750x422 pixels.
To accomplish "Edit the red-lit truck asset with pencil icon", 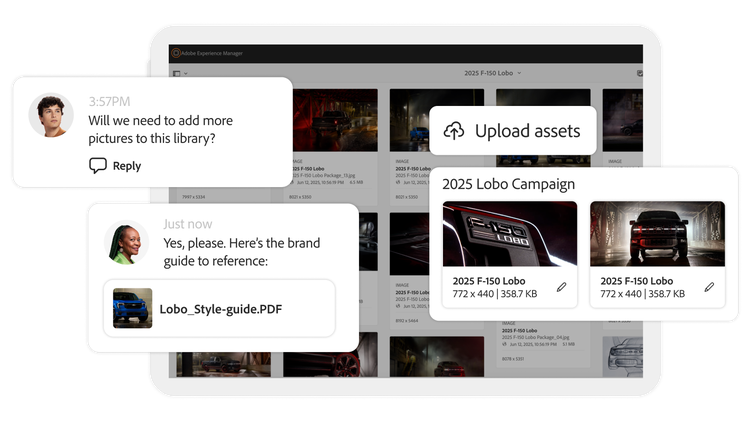I will click(709, 287).
